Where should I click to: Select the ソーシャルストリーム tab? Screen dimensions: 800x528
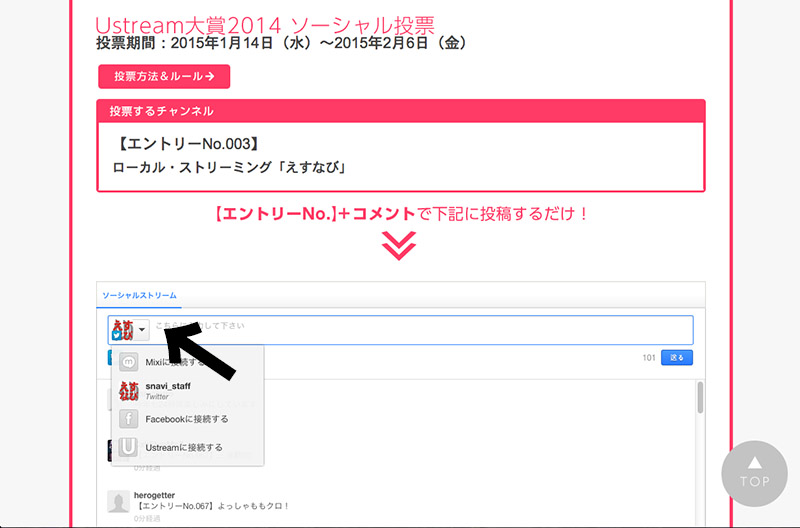139,295
